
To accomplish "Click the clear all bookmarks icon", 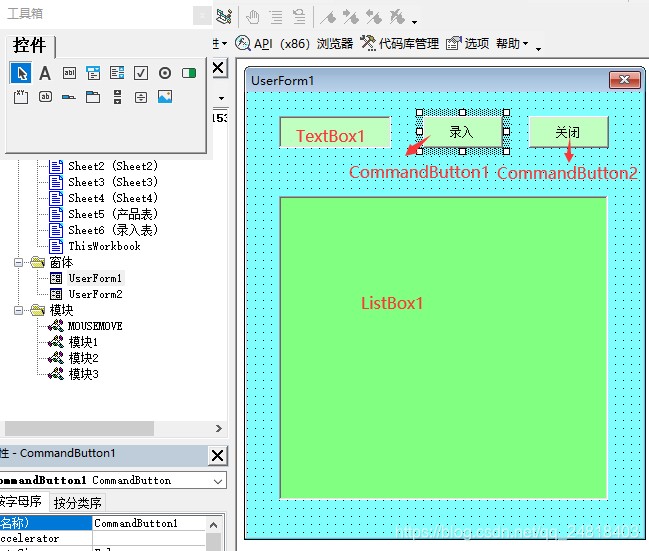I will [x=397, y=17].
